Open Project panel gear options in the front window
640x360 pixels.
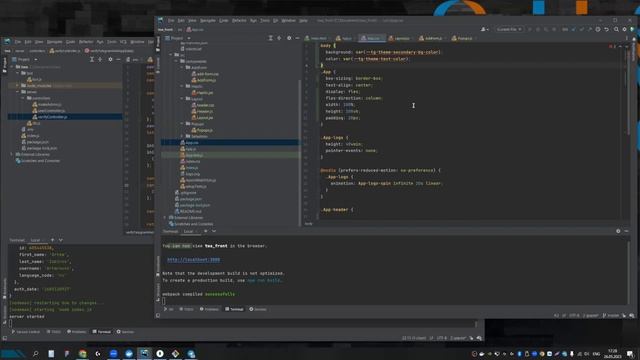(x=289, y=38)
